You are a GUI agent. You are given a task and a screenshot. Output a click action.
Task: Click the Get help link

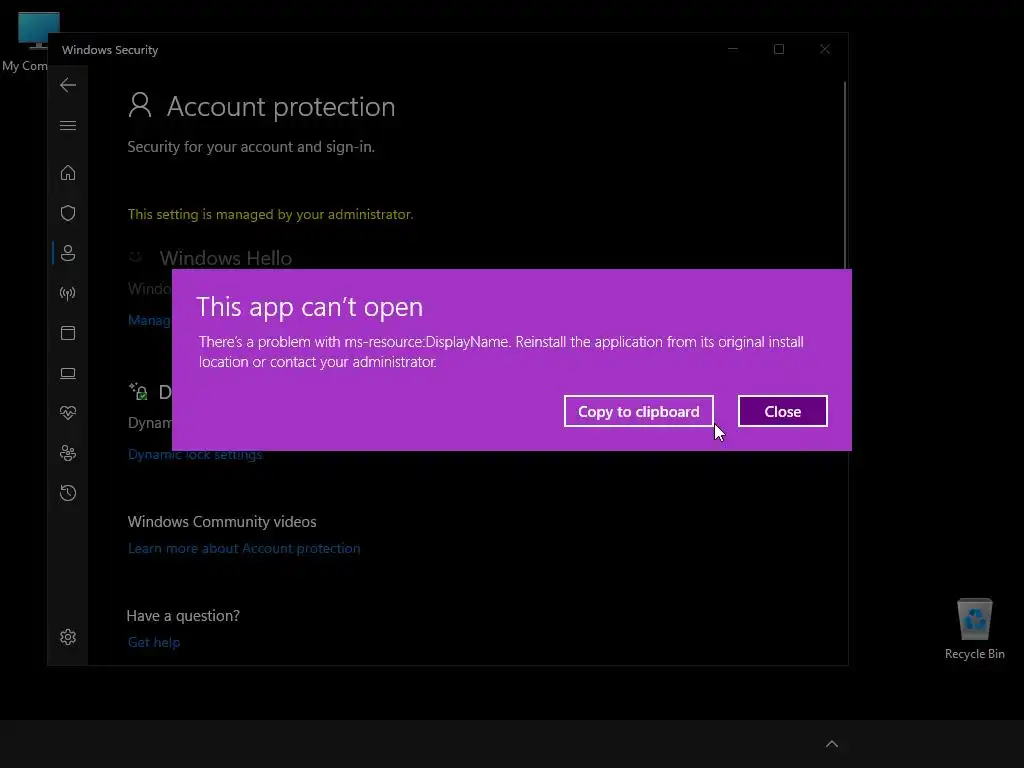point(153,642)
